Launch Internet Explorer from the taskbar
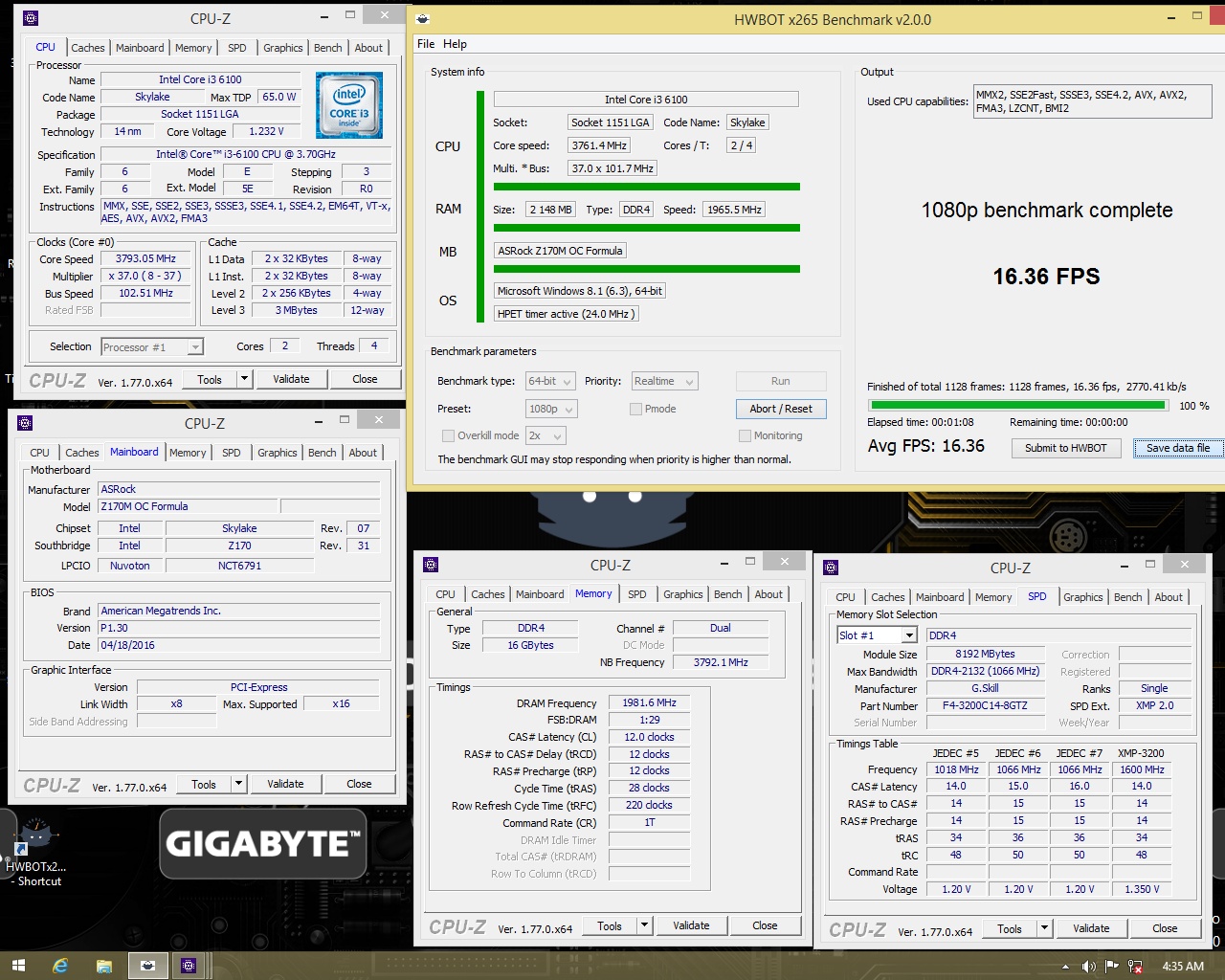 click(60, 966)
